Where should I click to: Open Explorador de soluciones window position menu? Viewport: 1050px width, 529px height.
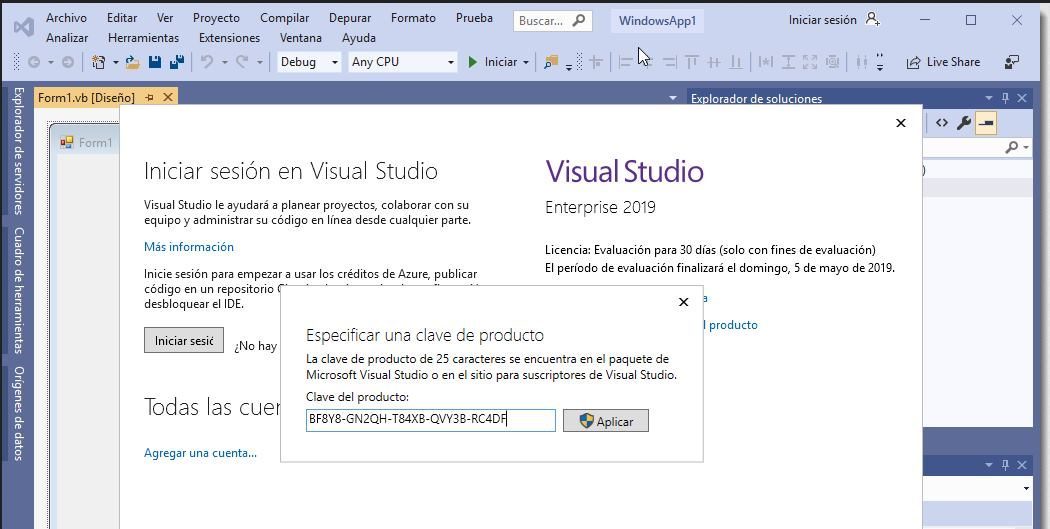pyautogui.click(x=988, y=98)
